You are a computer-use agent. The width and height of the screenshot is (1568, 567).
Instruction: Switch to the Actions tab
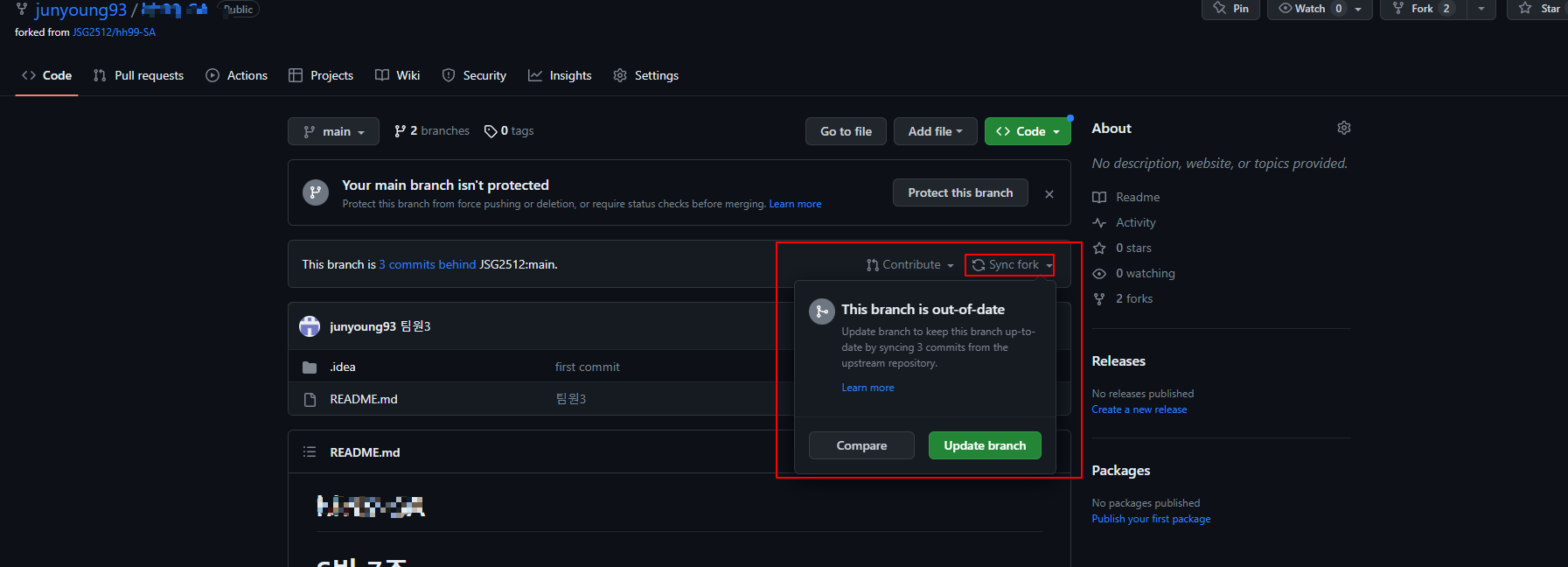(237, 75)
